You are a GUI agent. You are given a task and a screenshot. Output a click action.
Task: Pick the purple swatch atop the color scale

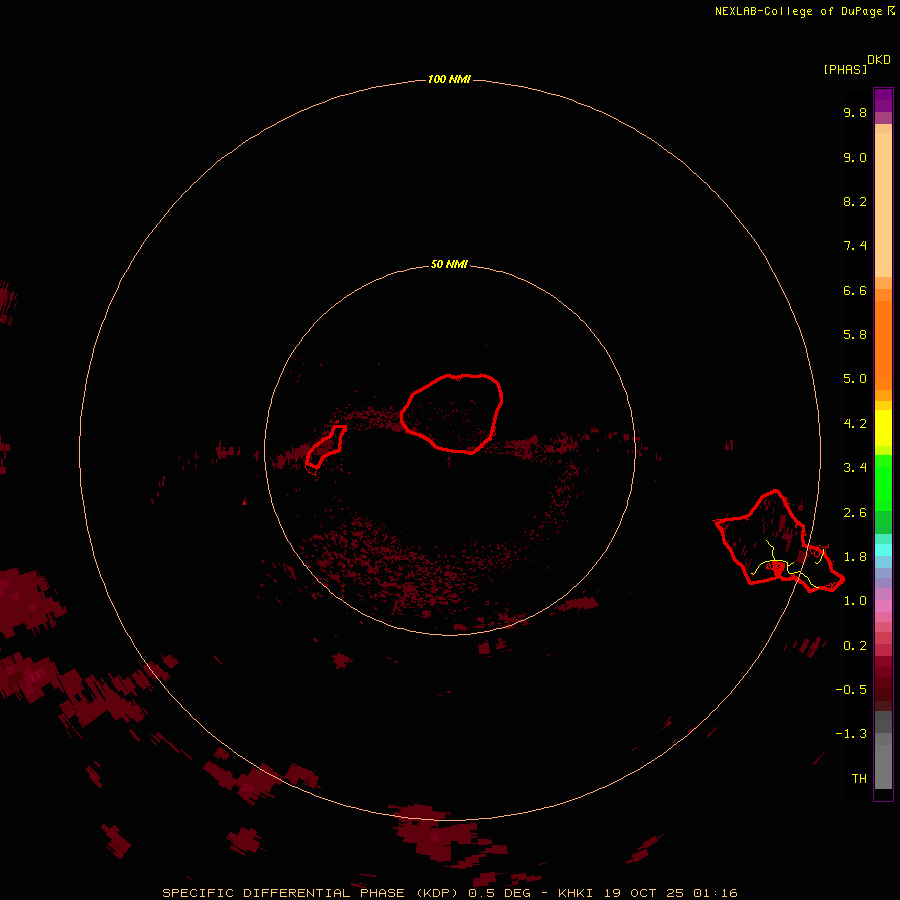(883, 100)
